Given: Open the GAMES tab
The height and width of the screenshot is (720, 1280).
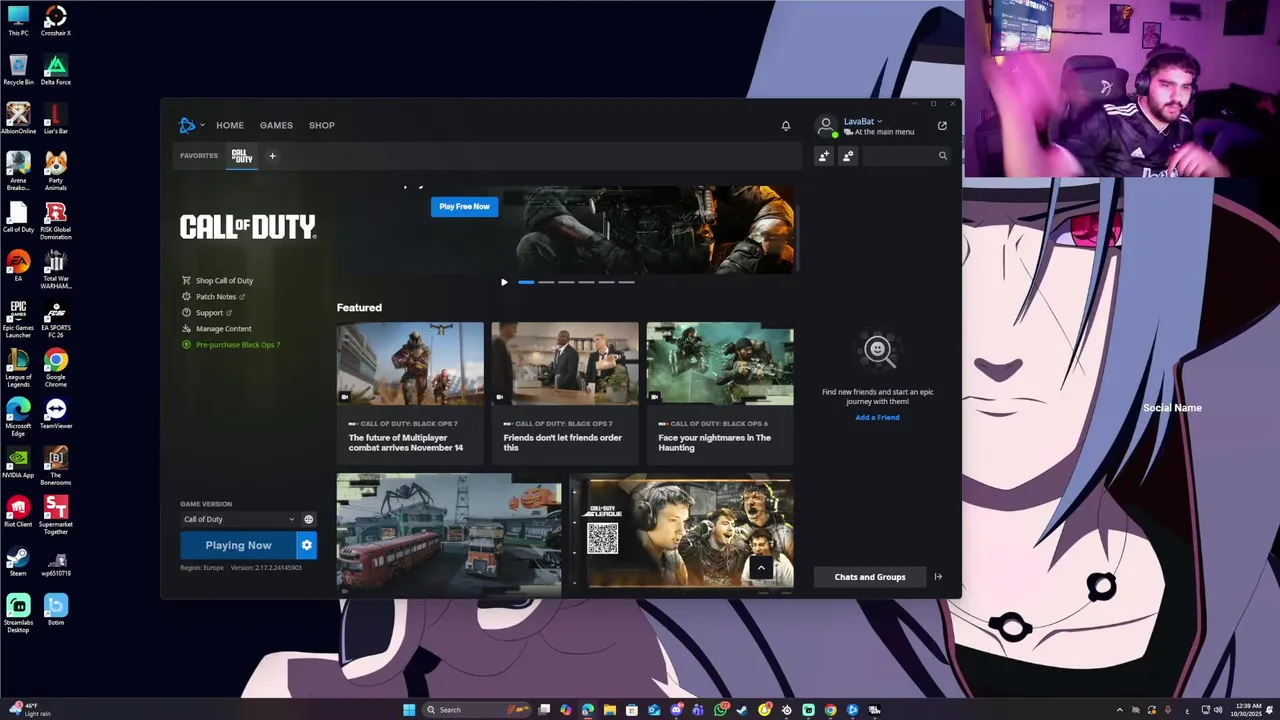Looking at the screenshot, I should click(x=276, y=125).
